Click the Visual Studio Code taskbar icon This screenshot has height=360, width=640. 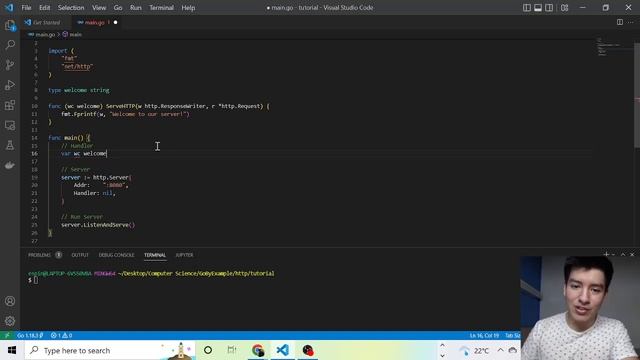pos(282,350)
